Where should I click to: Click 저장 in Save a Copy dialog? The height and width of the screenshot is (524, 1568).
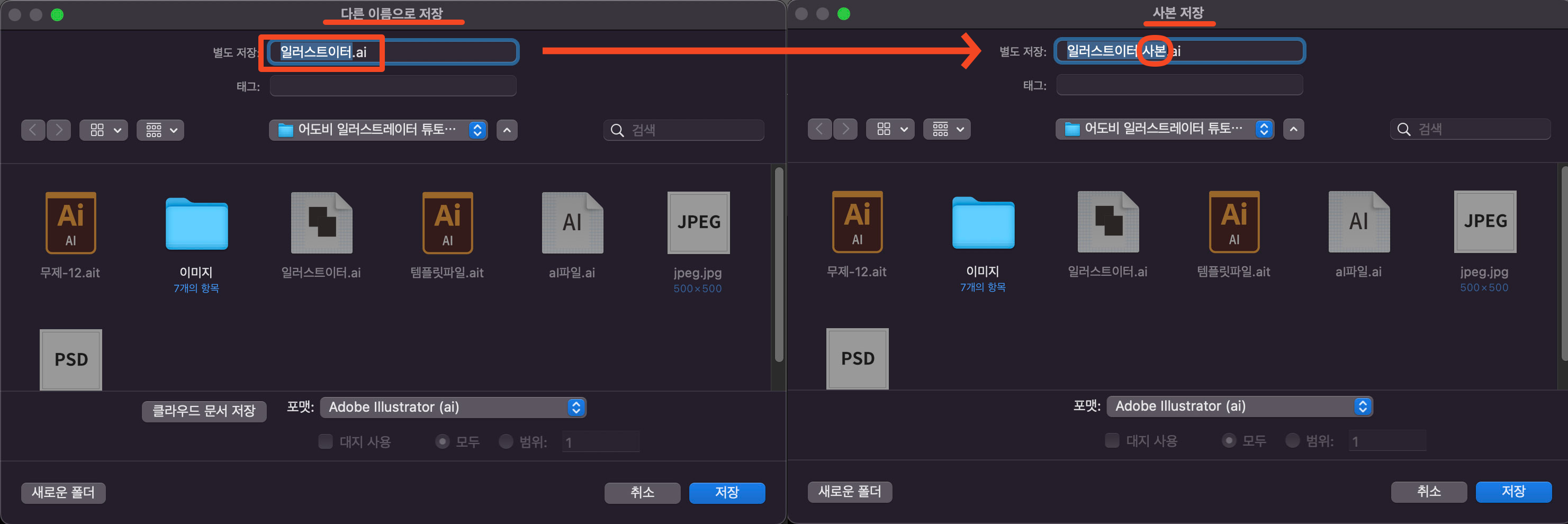[1513, 491]
